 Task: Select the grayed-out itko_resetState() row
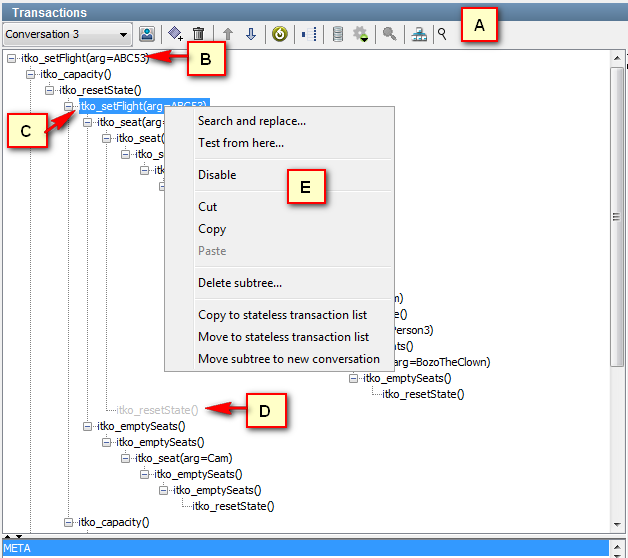pos(157,410)
